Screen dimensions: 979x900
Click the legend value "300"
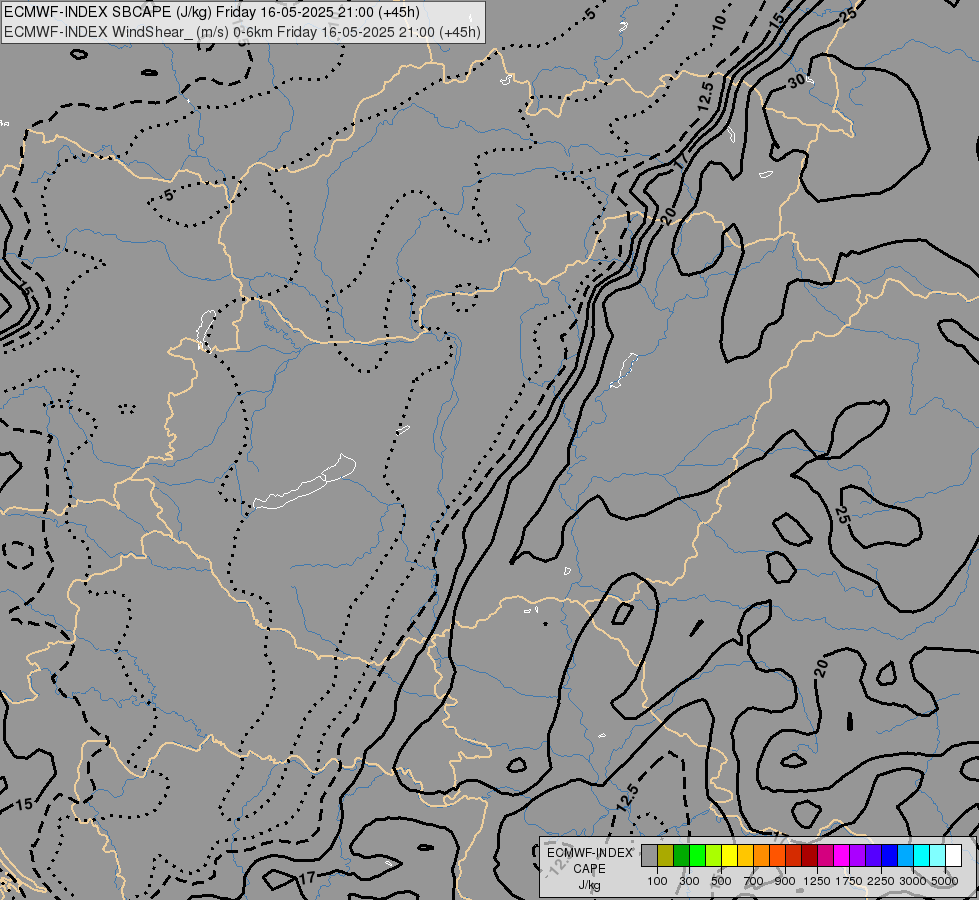click(x=689, y=881)
